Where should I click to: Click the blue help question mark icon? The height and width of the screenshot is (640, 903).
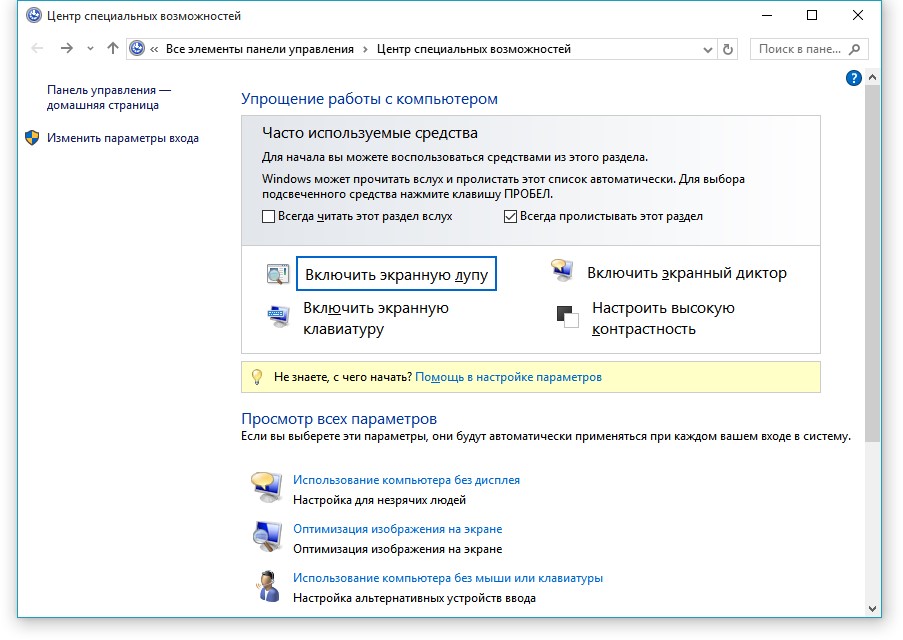click(853, 78)
